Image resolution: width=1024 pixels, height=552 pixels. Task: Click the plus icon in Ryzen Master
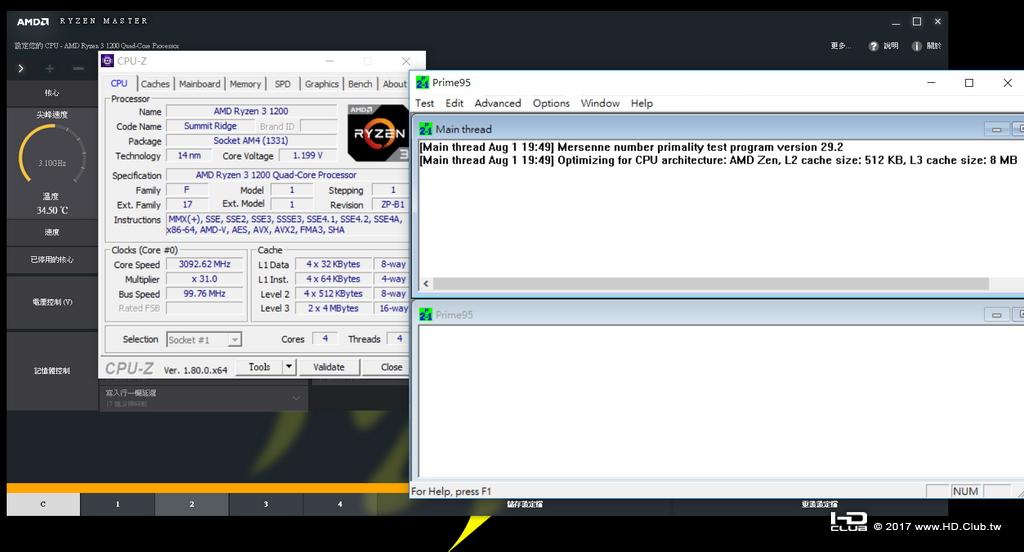[50, 69]
